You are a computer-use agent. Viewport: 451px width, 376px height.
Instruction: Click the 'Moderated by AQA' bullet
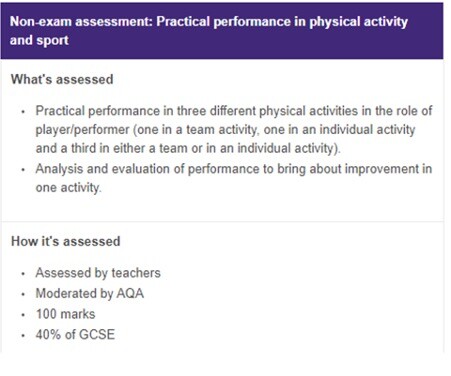pos(90,293)
